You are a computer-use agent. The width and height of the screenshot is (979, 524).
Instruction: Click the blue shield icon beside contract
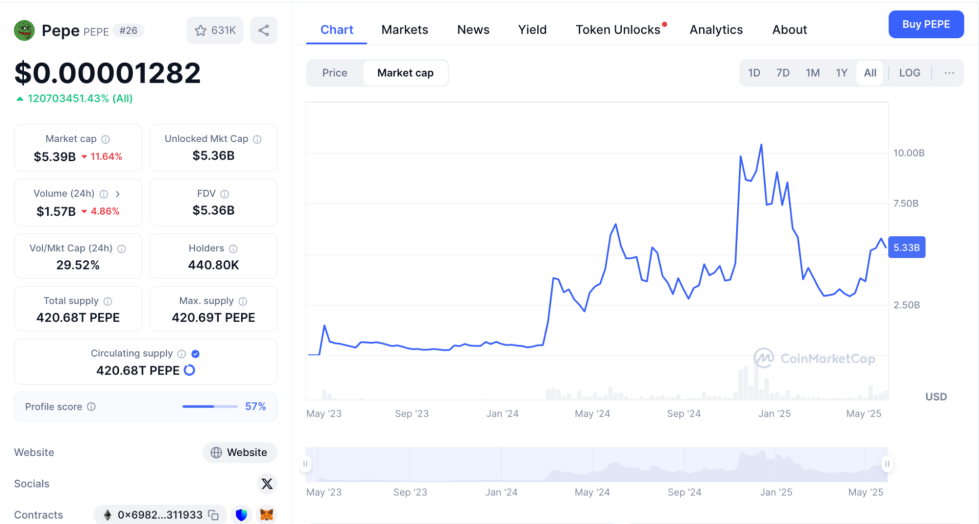(241, 515)
